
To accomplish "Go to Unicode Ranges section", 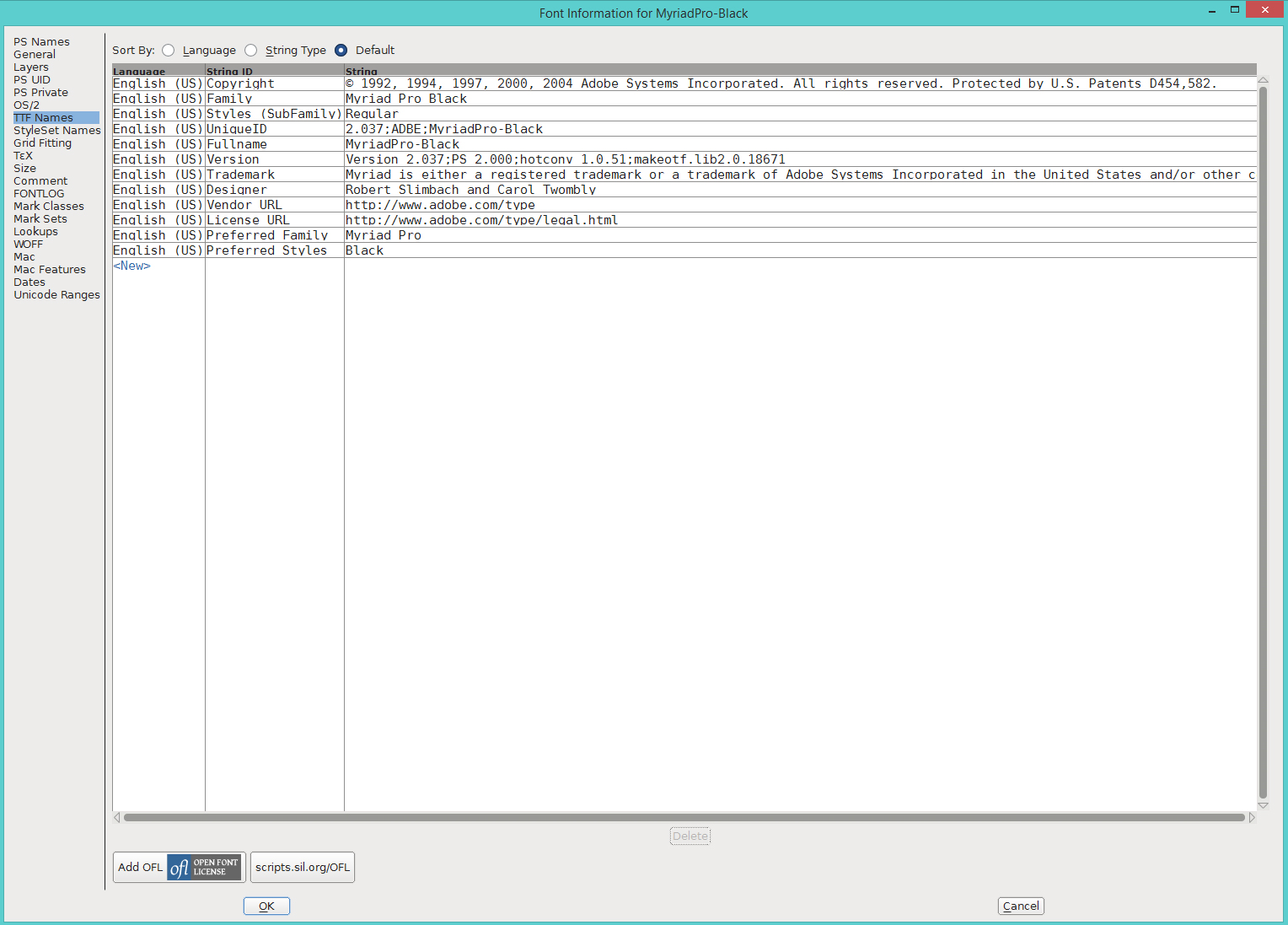I will [56, 295].
